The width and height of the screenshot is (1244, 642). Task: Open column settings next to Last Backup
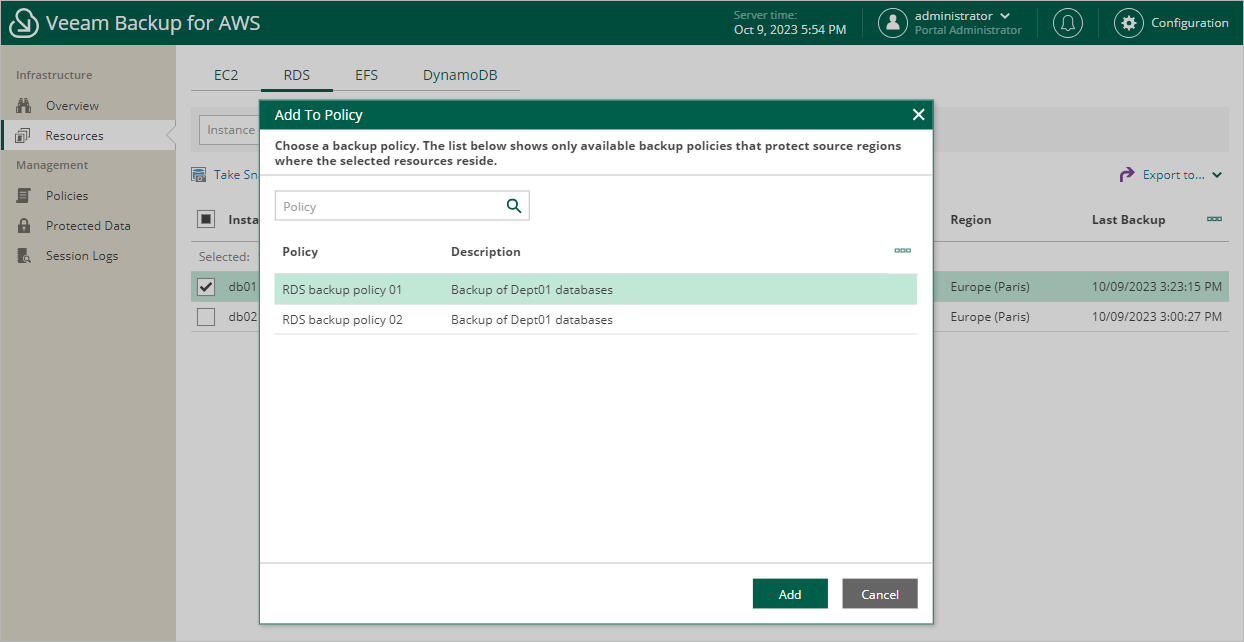click(1214, 219)
